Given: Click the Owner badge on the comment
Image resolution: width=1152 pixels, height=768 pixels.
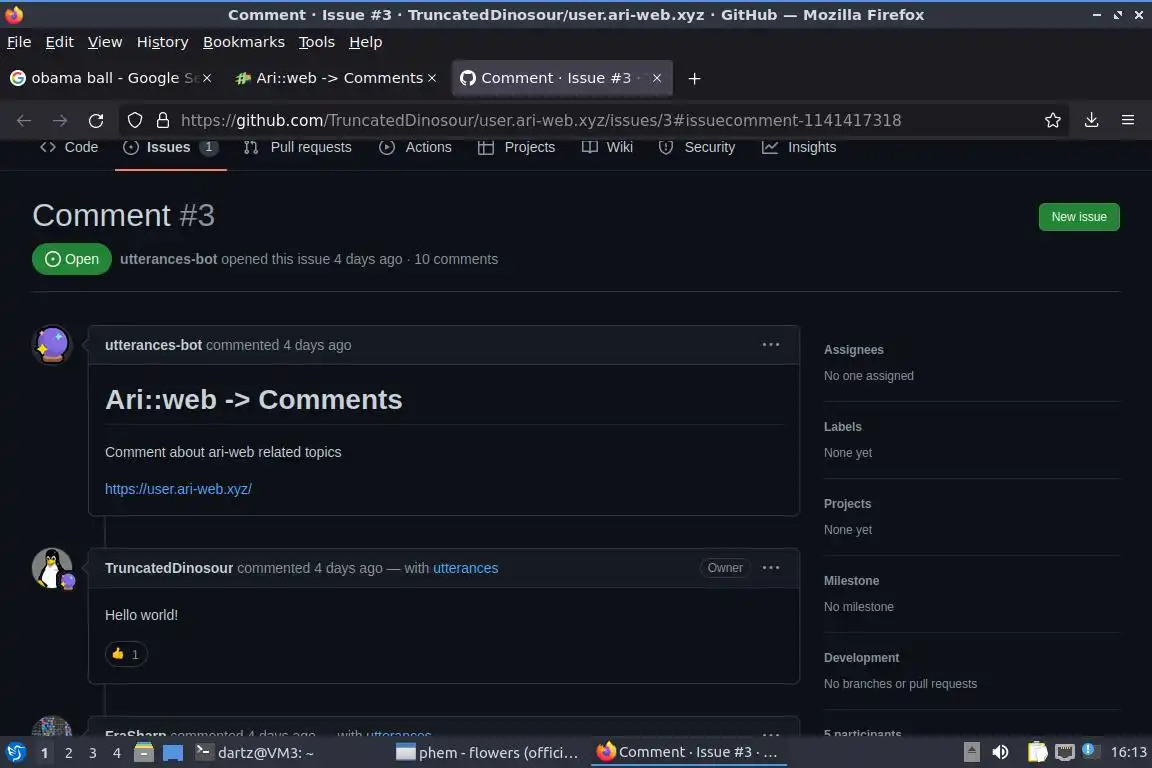Looking at the screenshot, I should coord(724,568).
